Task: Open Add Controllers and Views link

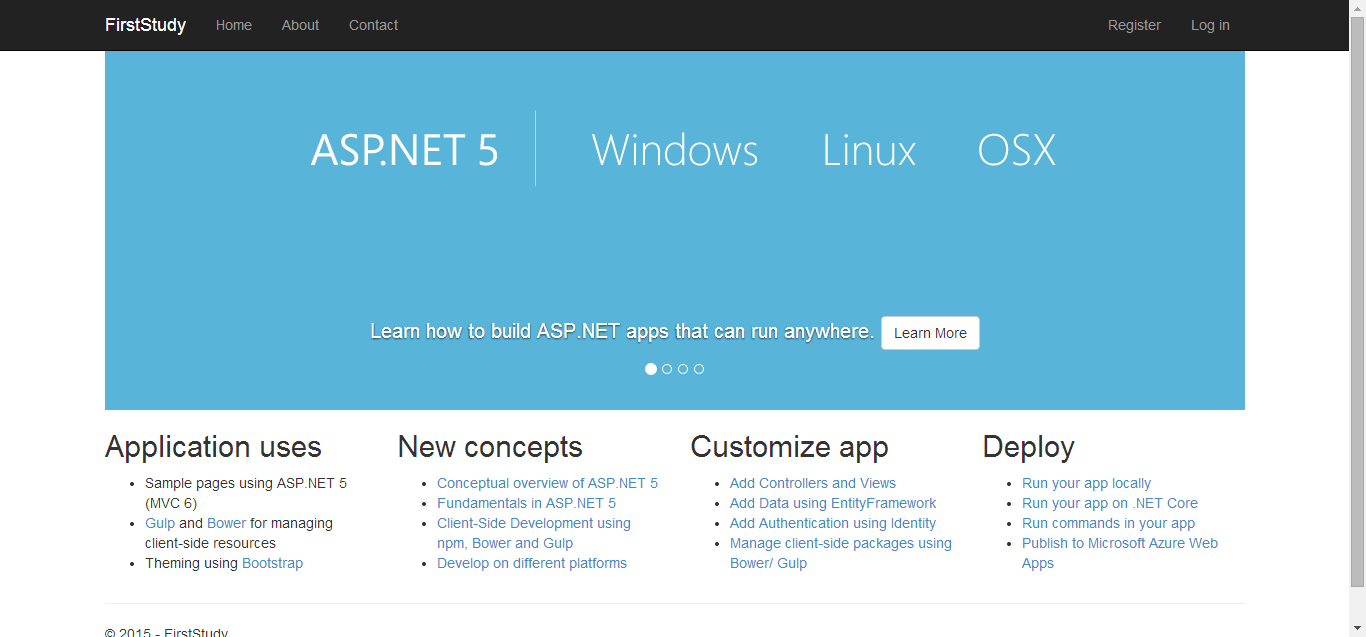Action: point(813,483)
